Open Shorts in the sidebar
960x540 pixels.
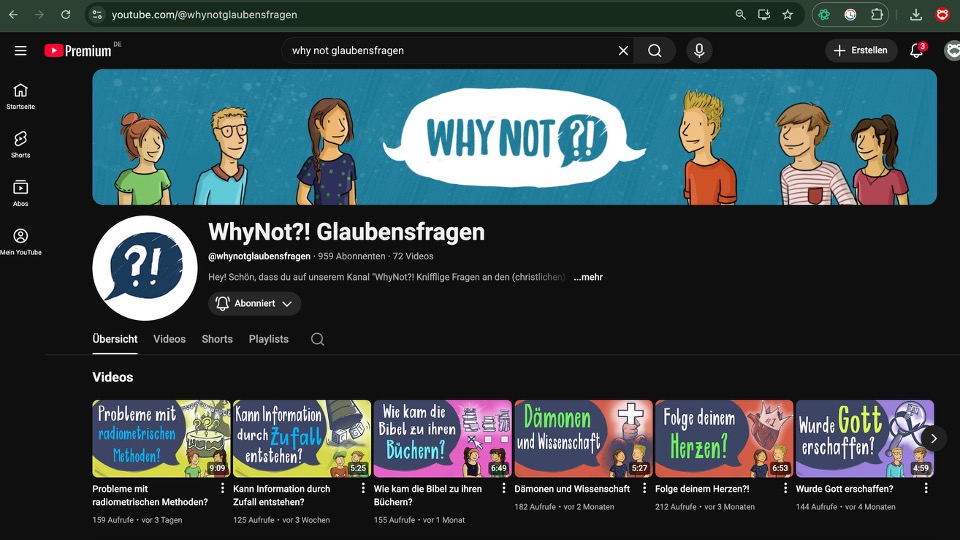tap(20, 144)
